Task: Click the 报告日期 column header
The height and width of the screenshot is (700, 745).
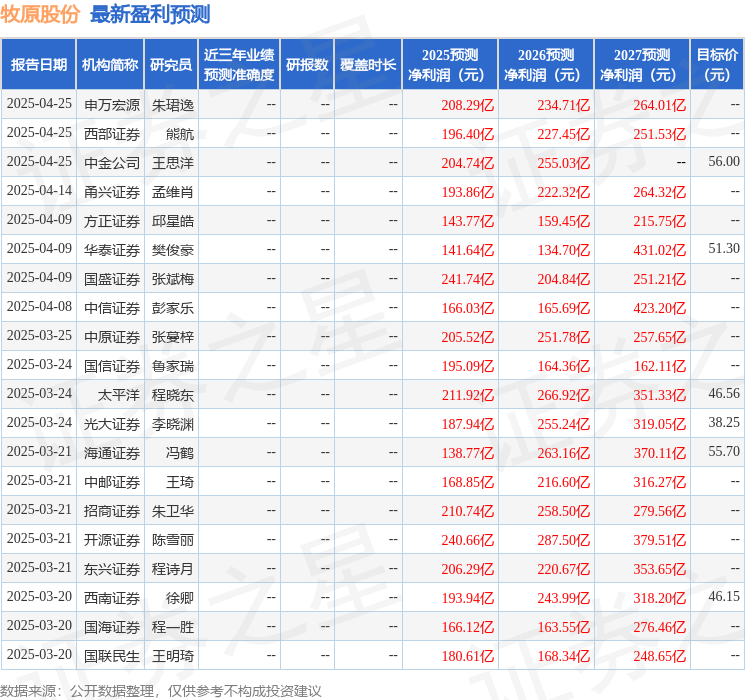Action: coord(38,65)
